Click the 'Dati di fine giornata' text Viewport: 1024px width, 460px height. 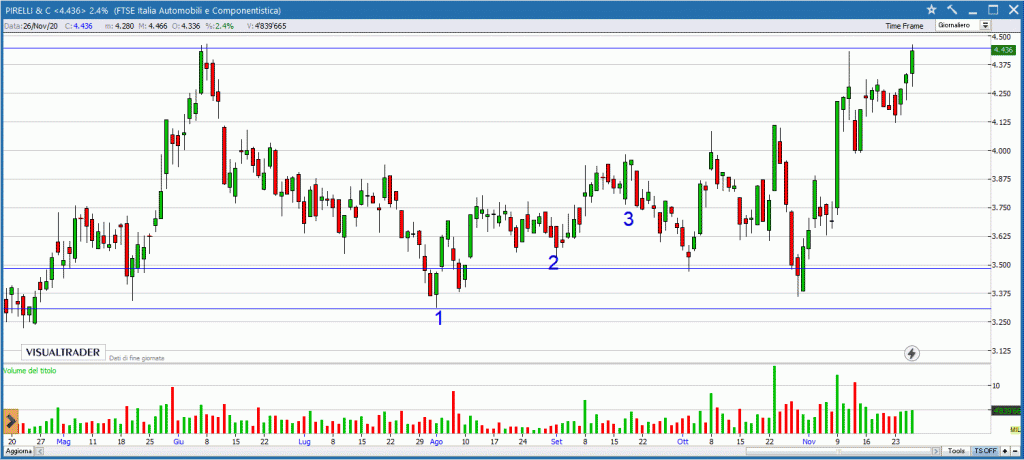137,358
